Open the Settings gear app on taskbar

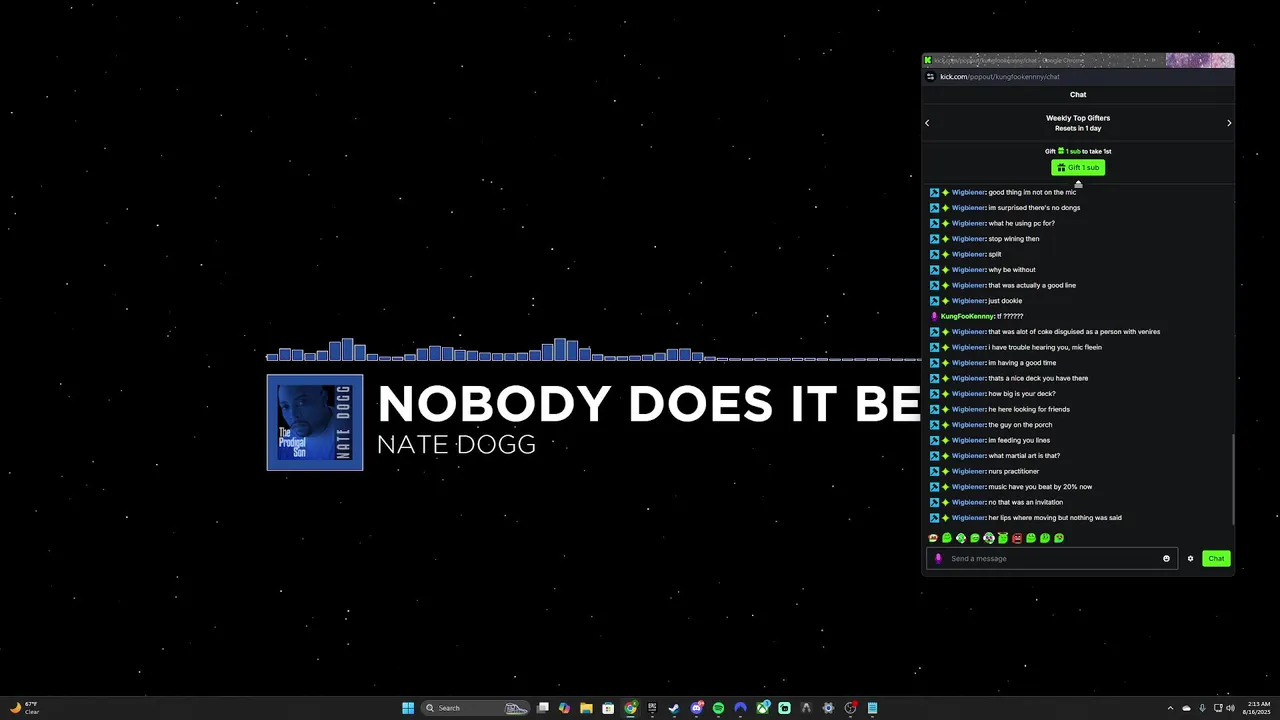click(x=828, y=708)
